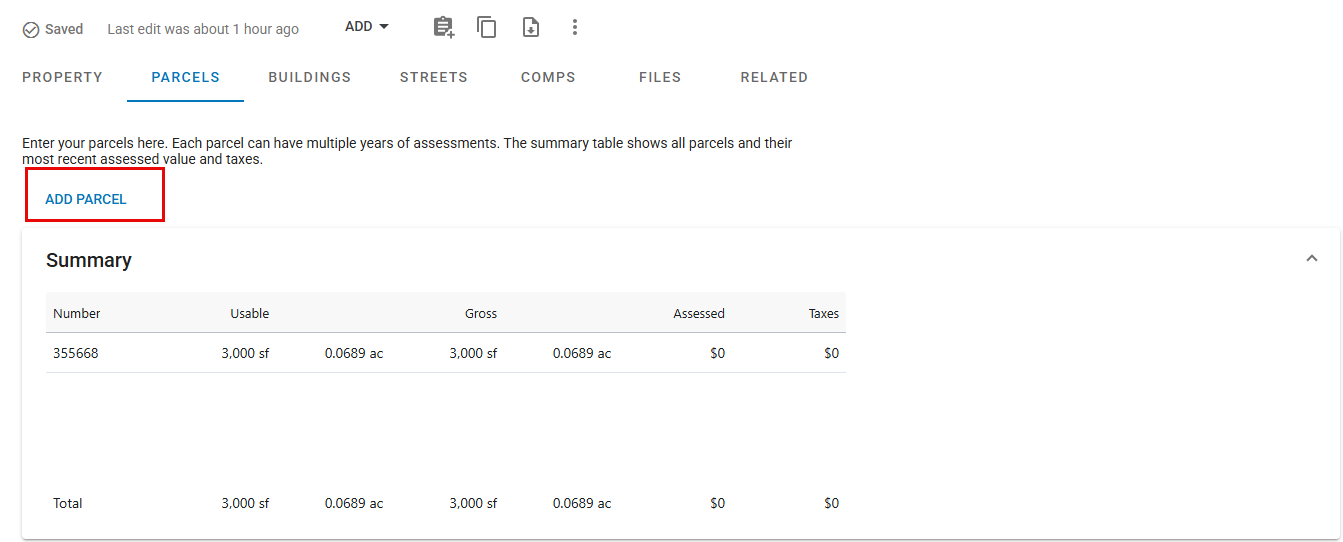Open the three-dot more options menu
This screenshot has height=542, width=1343.
click(x=575, y=27)
